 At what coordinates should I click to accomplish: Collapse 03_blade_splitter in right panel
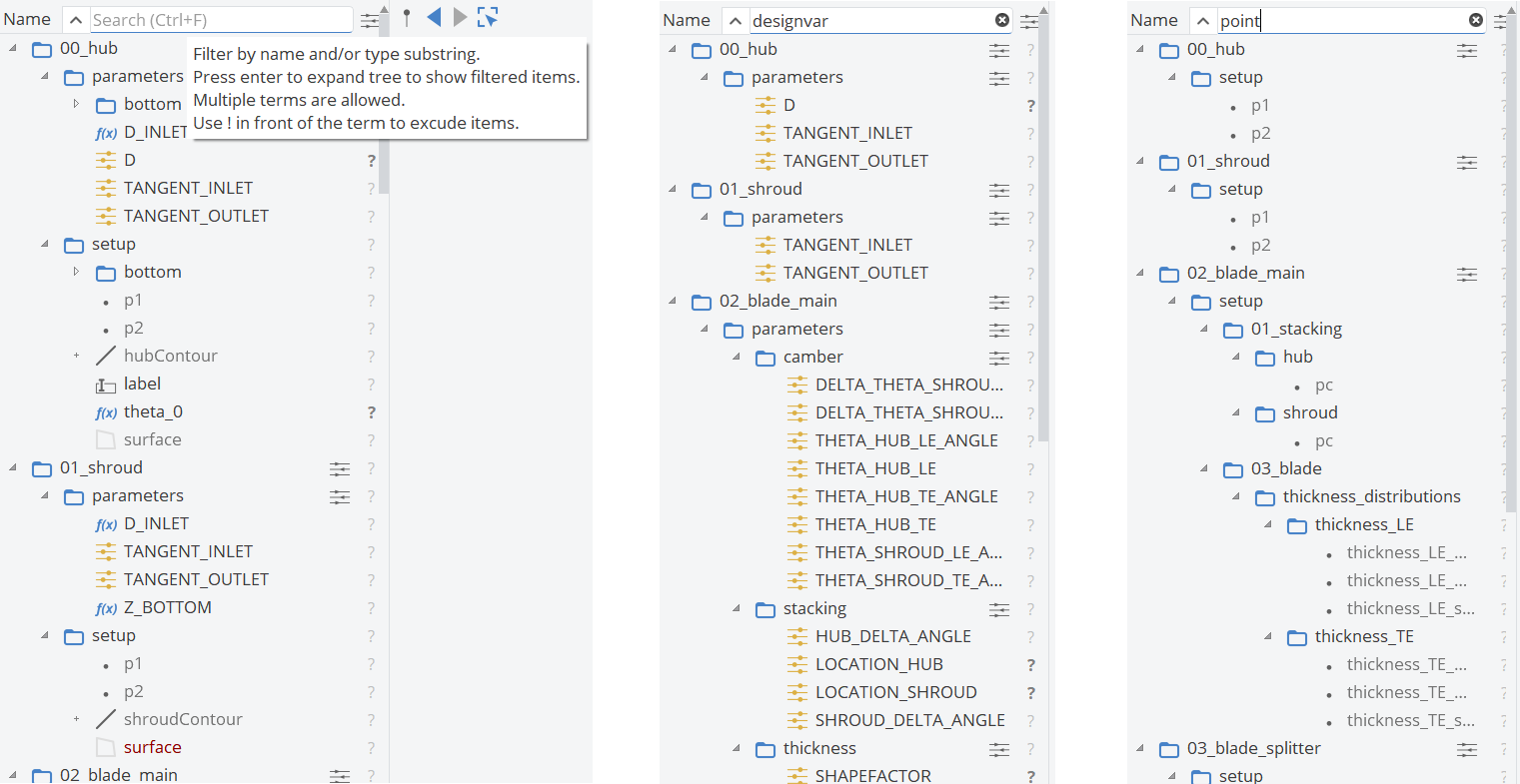[1140, 748]
